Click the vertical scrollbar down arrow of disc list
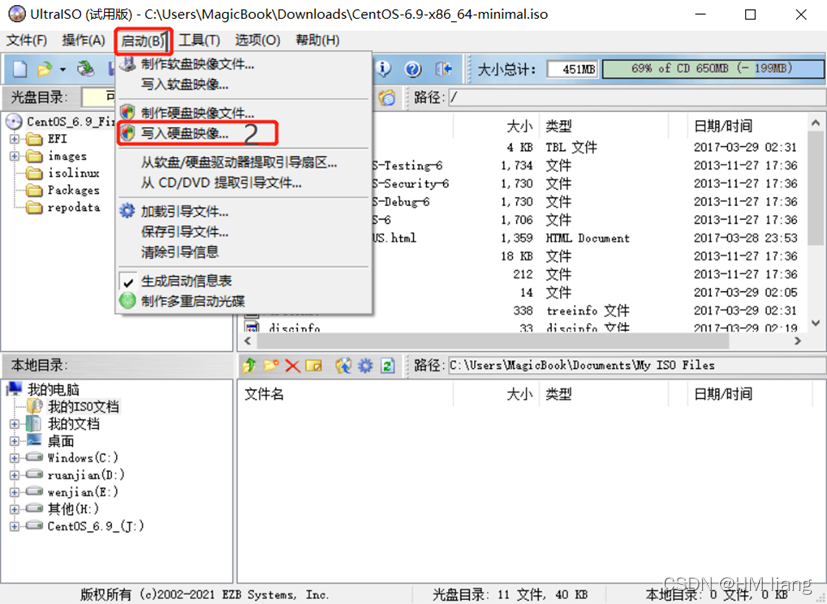Viewport: 827px width, 604px height. pos(816,323)
